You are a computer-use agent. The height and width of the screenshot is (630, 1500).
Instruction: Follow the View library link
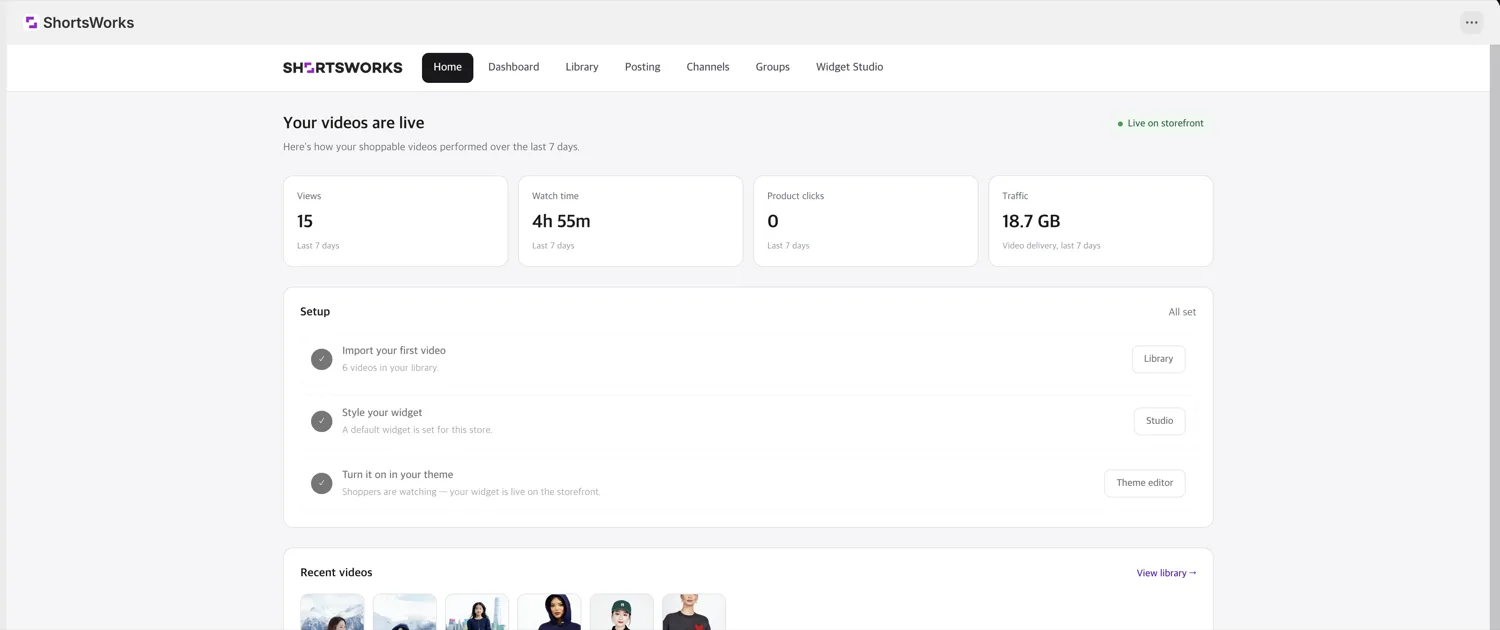[1166, 573]
